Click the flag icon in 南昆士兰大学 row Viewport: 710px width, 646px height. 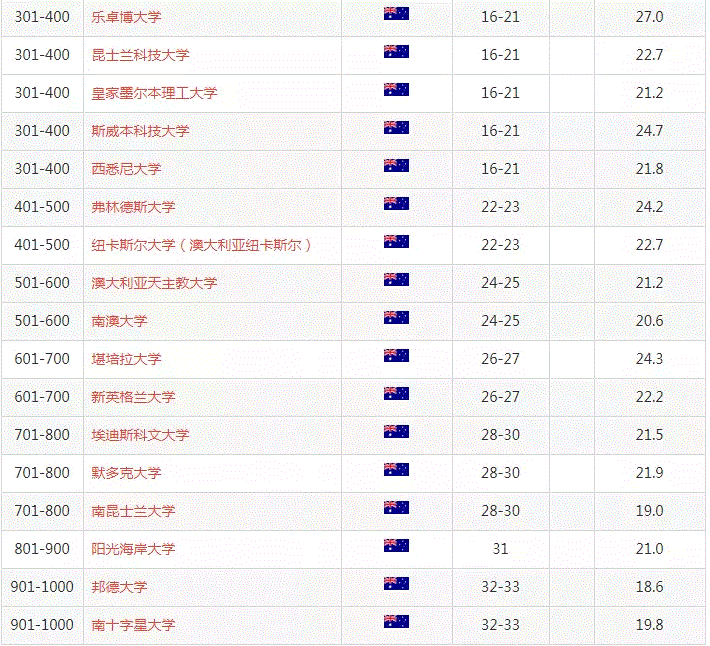click(396, 508)
